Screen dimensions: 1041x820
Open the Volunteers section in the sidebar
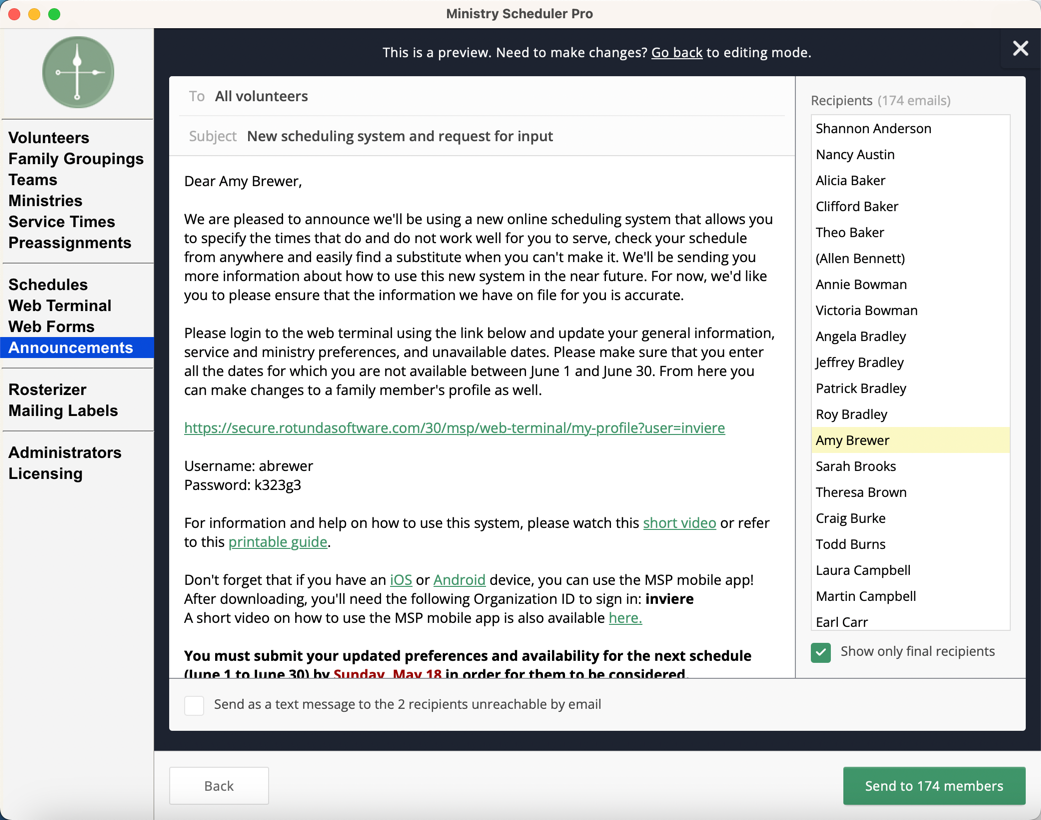[48, 137]
